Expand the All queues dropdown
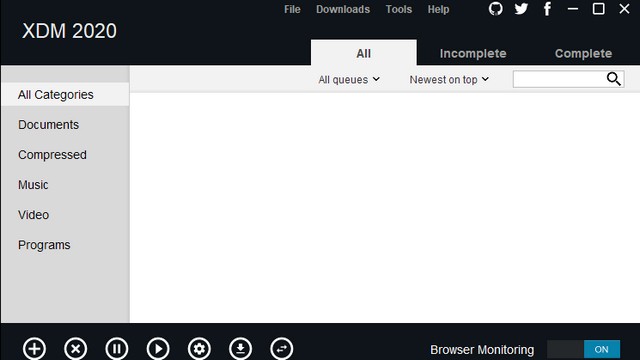 [x=349, y=80]
